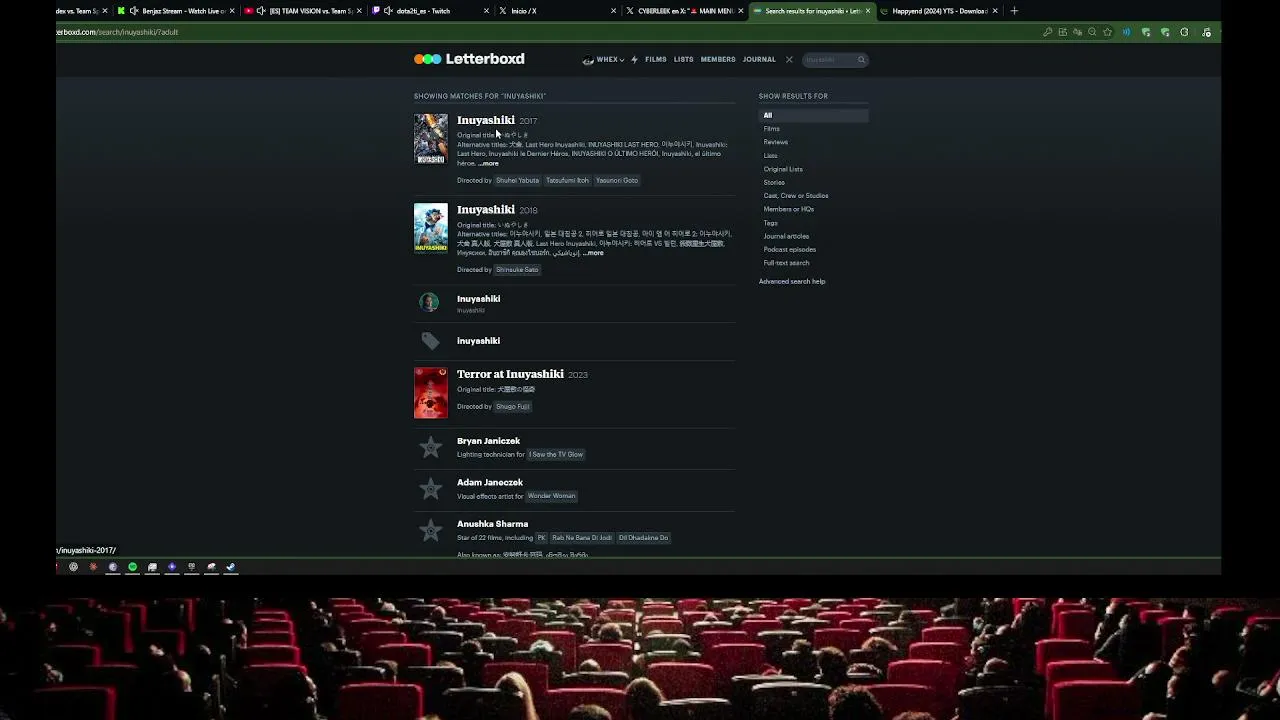Click the browser address bar URL
Viewport: 1280px width, 720px height.
[x=118, y=32]
